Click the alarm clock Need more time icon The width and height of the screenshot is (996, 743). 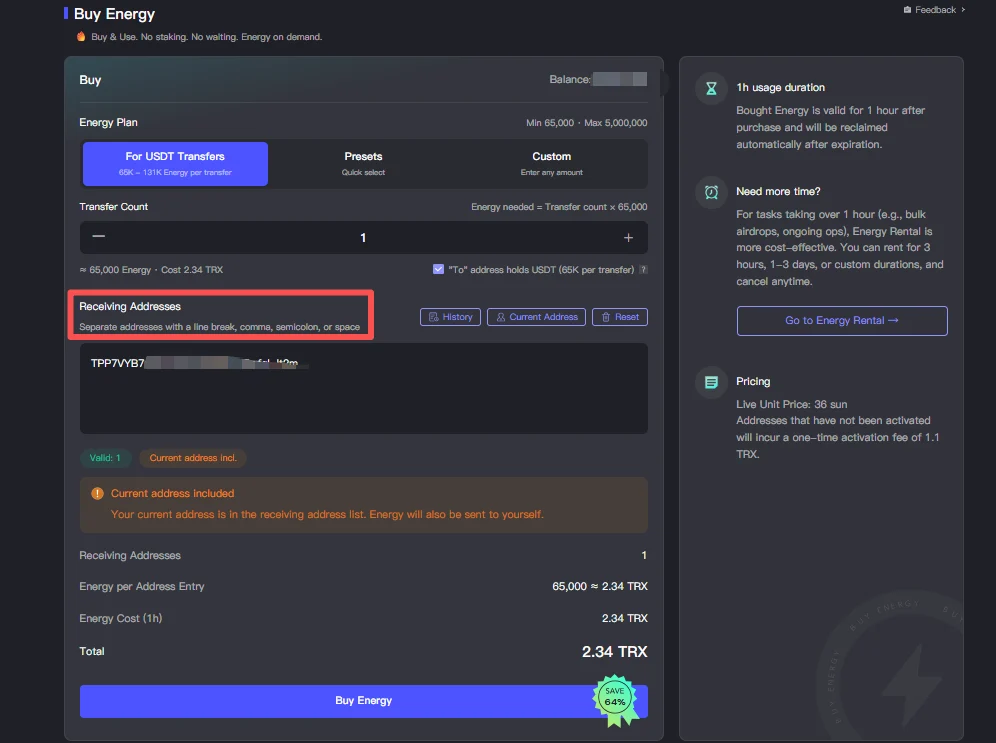click(711, 192)
